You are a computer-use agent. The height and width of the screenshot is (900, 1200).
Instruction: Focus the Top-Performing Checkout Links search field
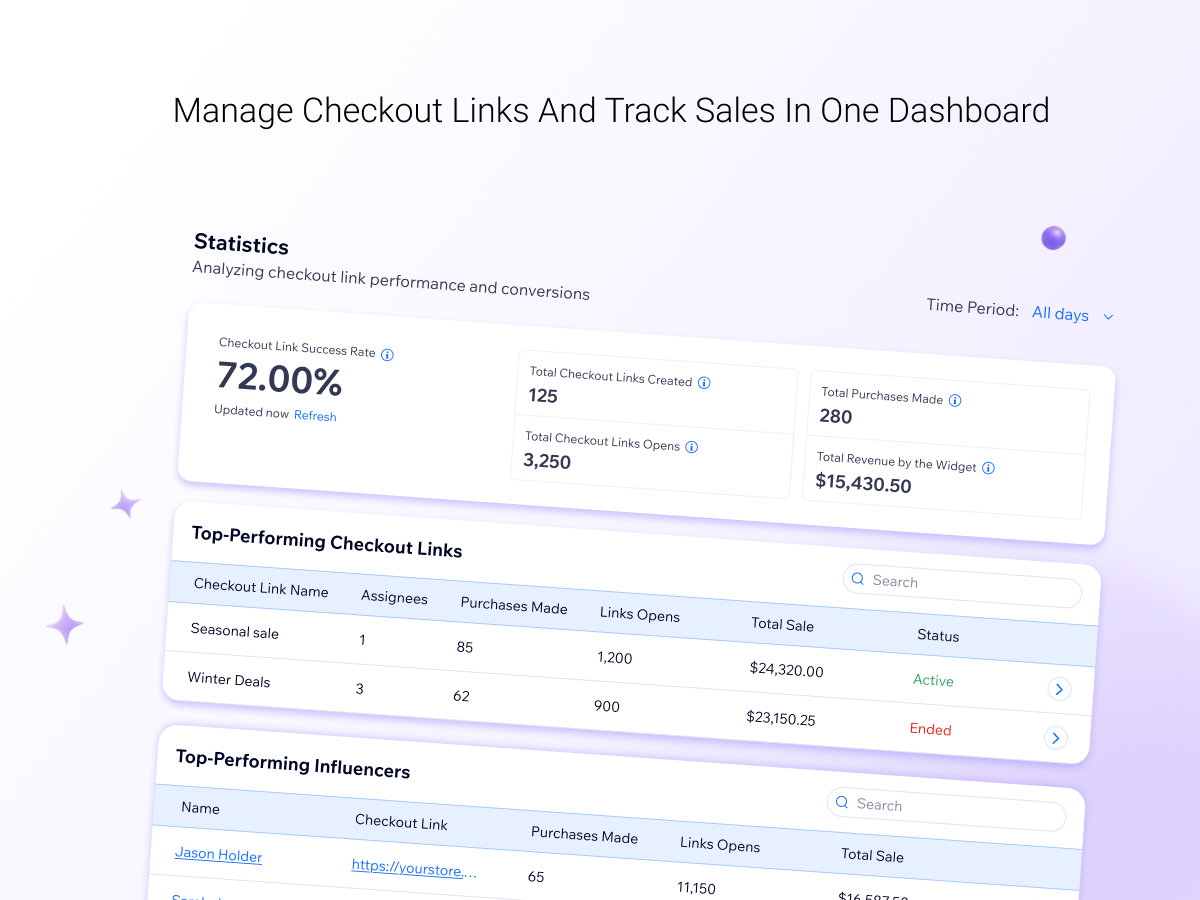point(962,586)
